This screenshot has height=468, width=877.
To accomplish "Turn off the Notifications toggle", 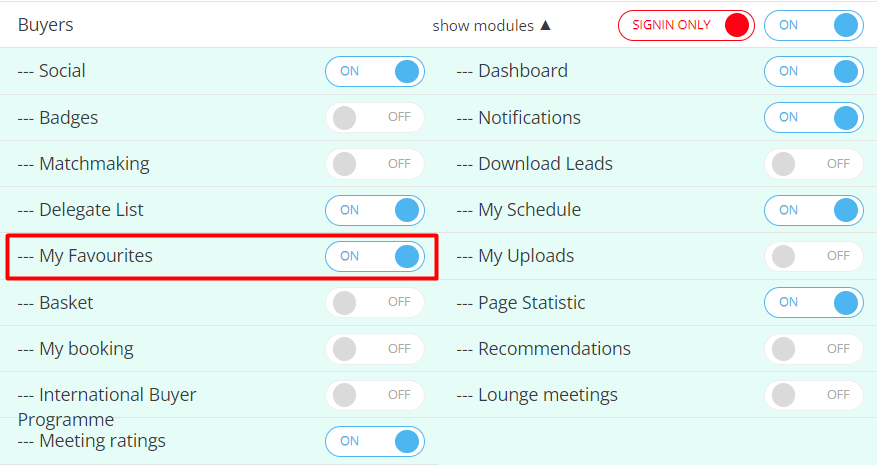I will click(813, 117).
